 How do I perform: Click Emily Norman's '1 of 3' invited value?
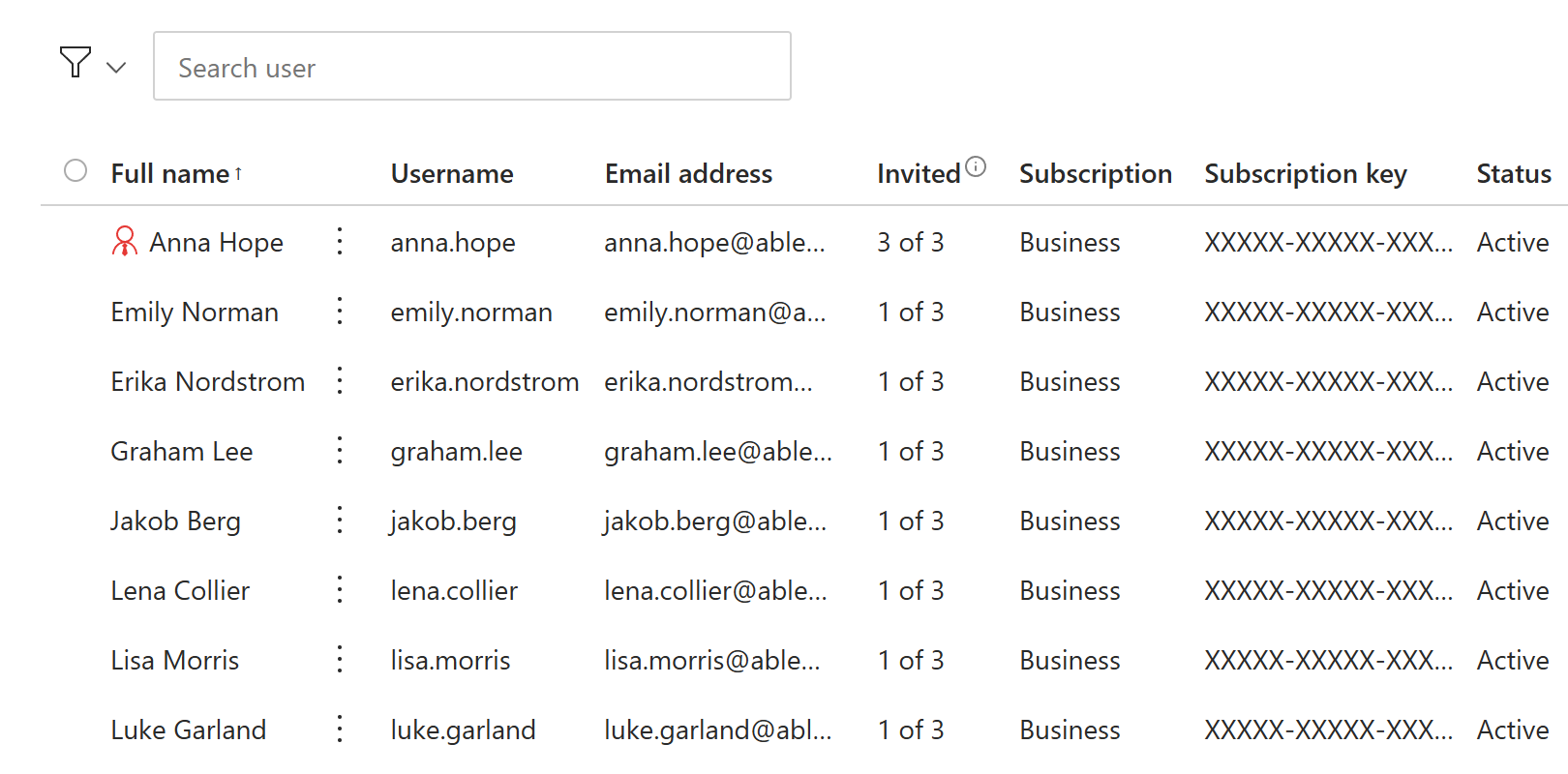point(911,313)
